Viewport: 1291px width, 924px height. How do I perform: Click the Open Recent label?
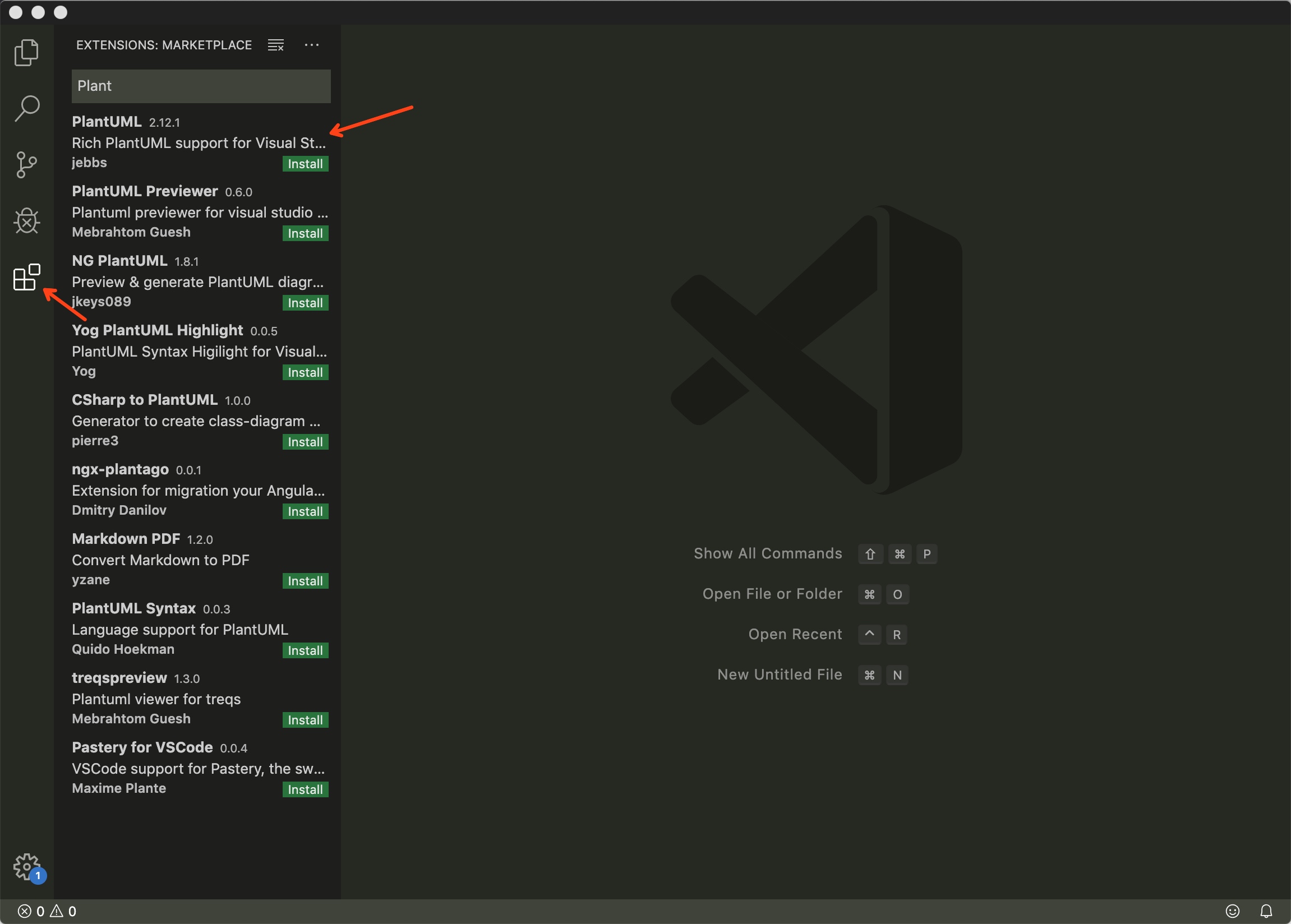[x=795, y=634]
